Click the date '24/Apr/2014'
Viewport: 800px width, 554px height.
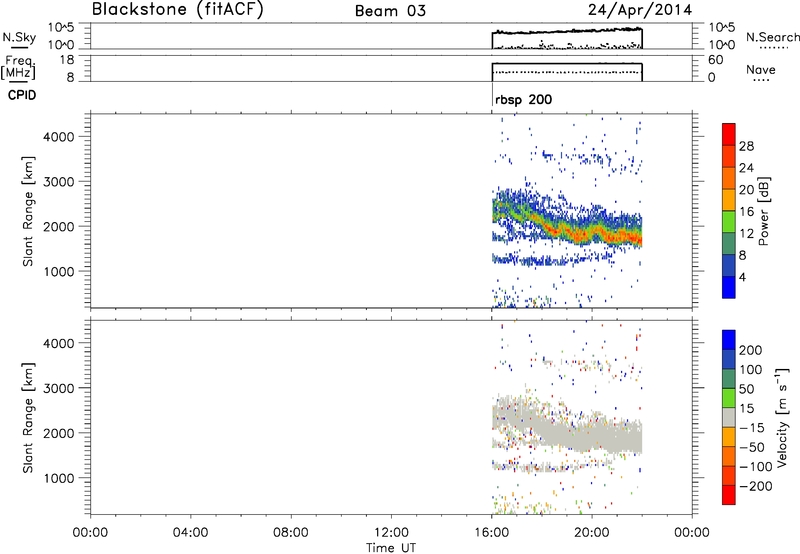640,10
